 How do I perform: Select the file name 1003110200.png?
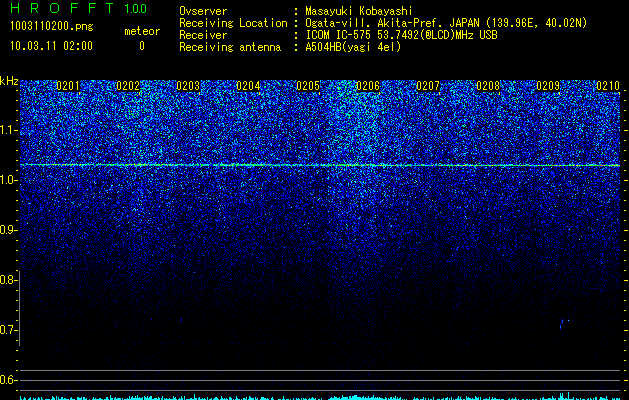tap(52, 26)
